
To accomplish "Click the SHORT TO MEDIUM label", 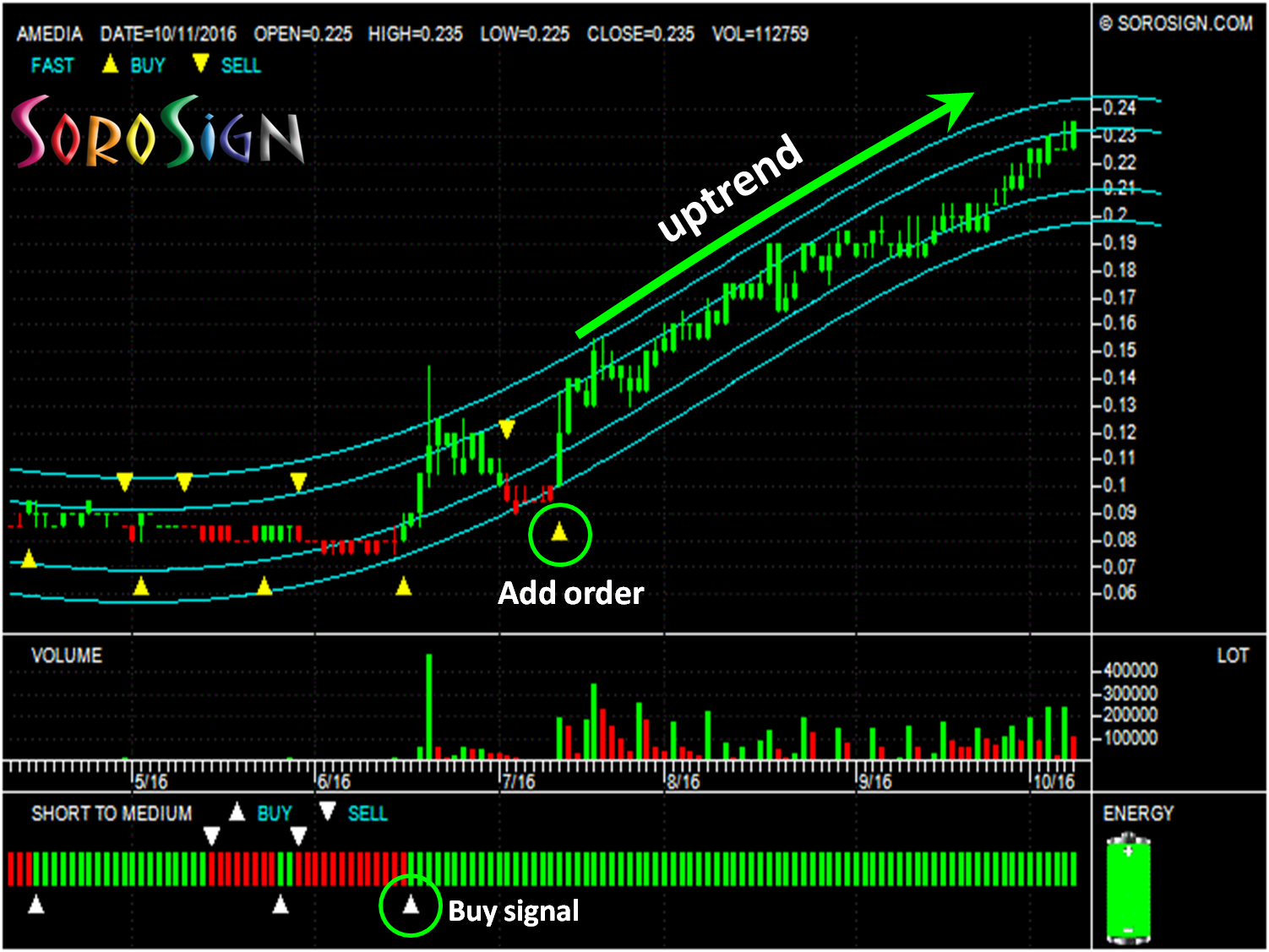I will (112, 813).
